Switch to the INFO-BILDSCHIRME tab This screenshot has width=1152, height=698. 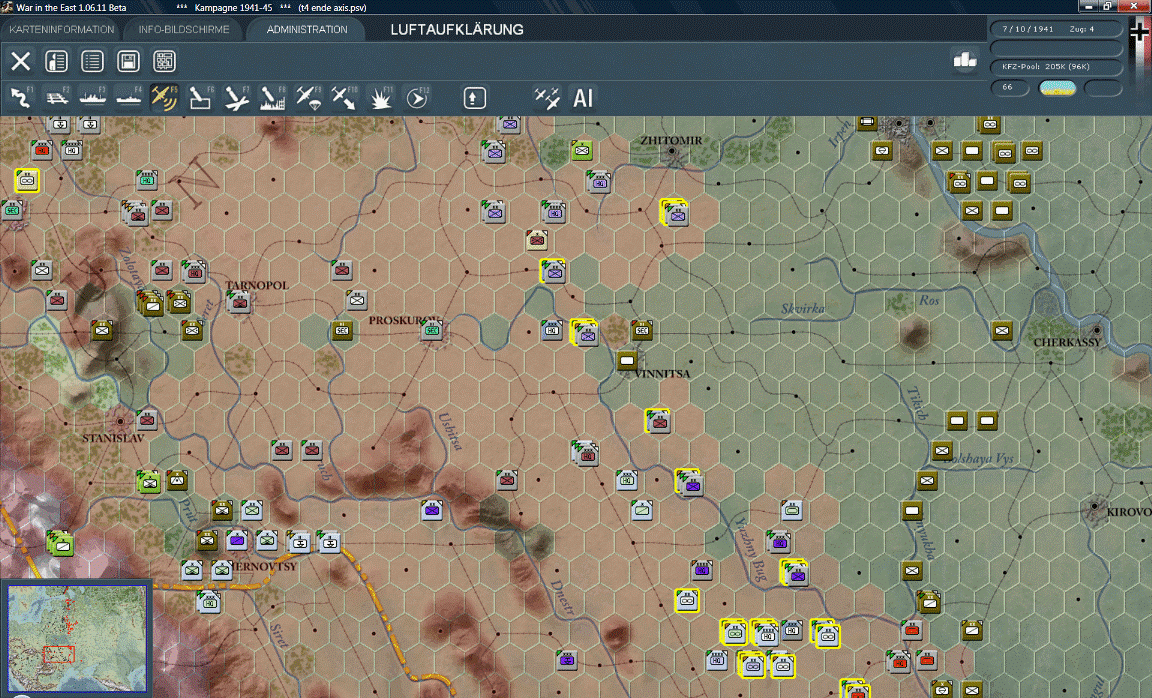184,29
